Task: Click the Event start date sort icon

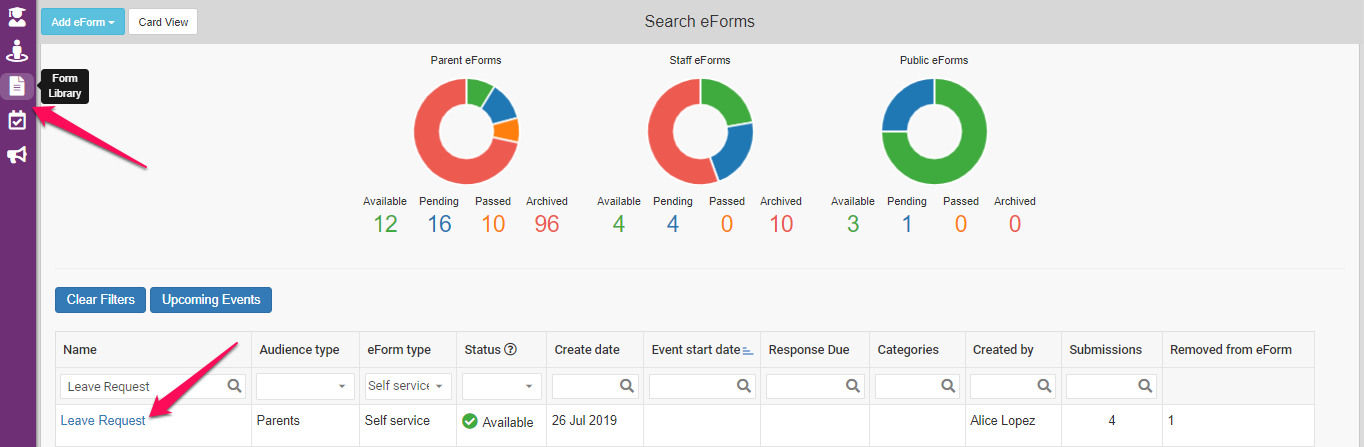Action: (x=748, y=350)
